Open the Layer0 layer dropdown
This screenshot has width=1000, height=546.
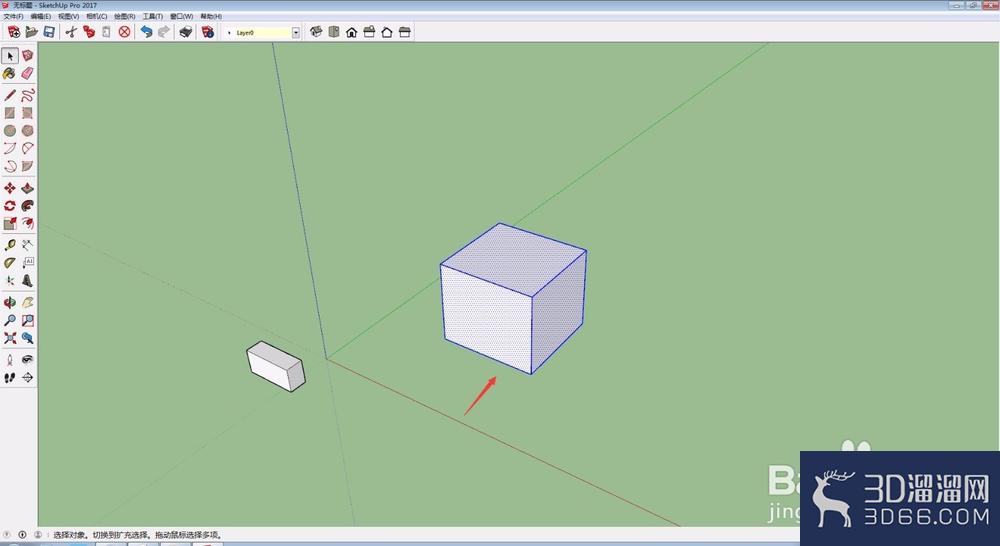click(x=296, y=33)
